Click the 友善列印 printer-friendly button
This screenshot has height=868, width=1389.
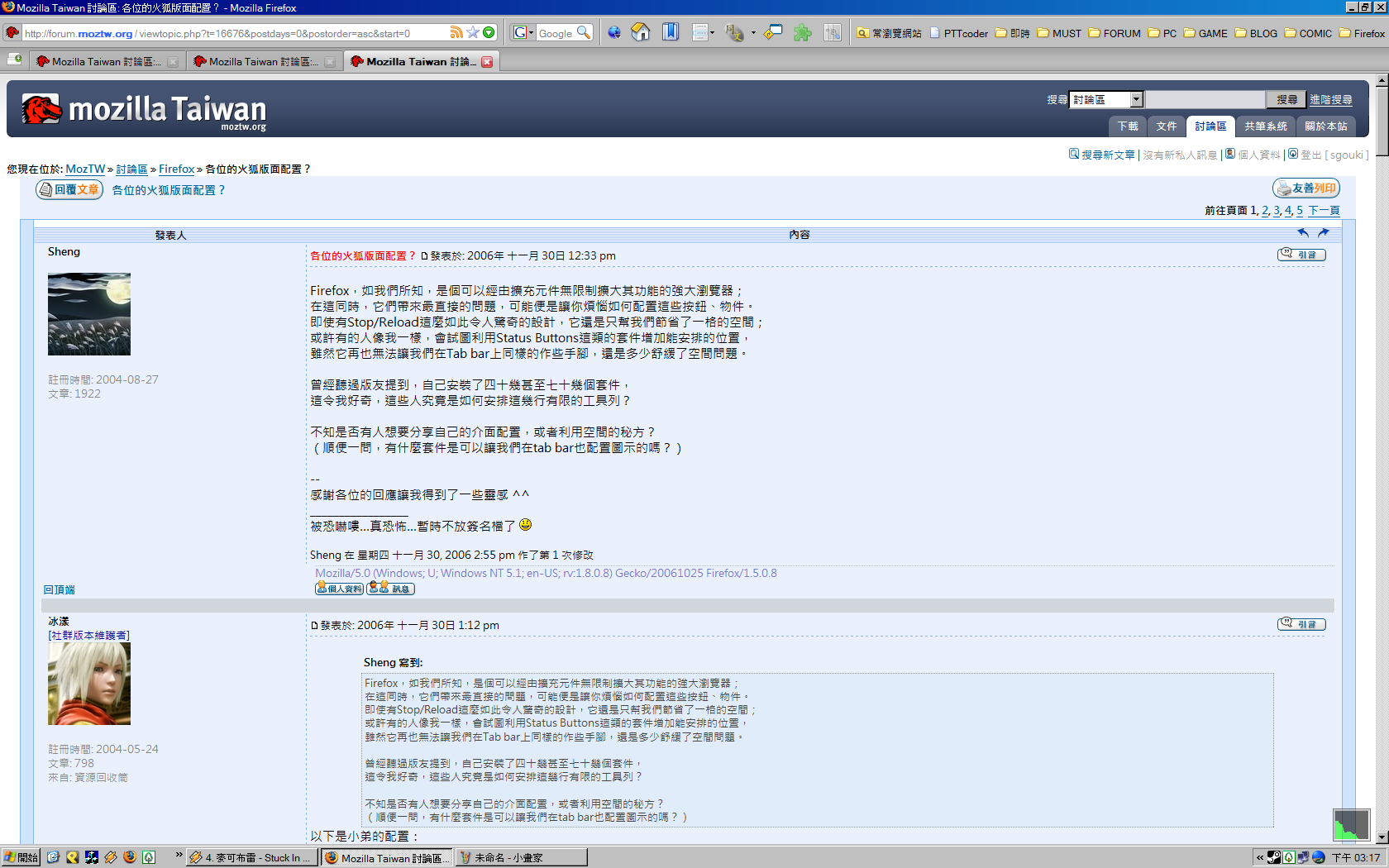[x=1306, y=188]
